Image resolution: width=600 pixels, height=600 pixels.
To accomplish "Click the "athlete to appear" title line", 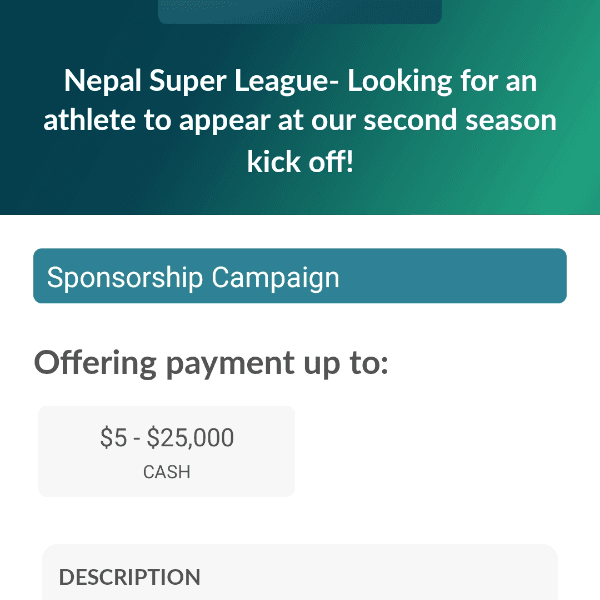I will (x=300, y=120).
